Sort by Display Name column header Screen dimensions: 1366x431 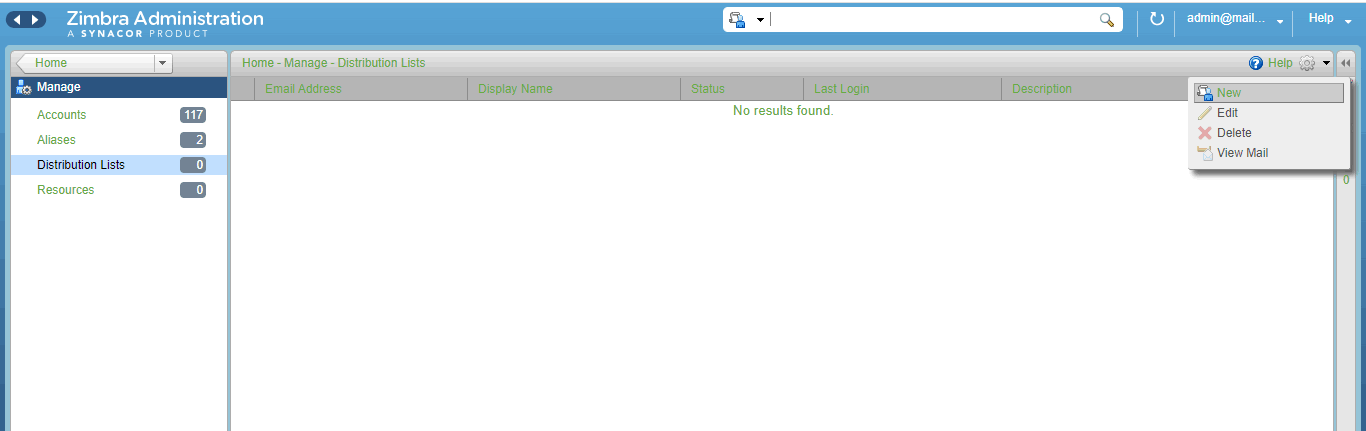click(x=573, y=89)
